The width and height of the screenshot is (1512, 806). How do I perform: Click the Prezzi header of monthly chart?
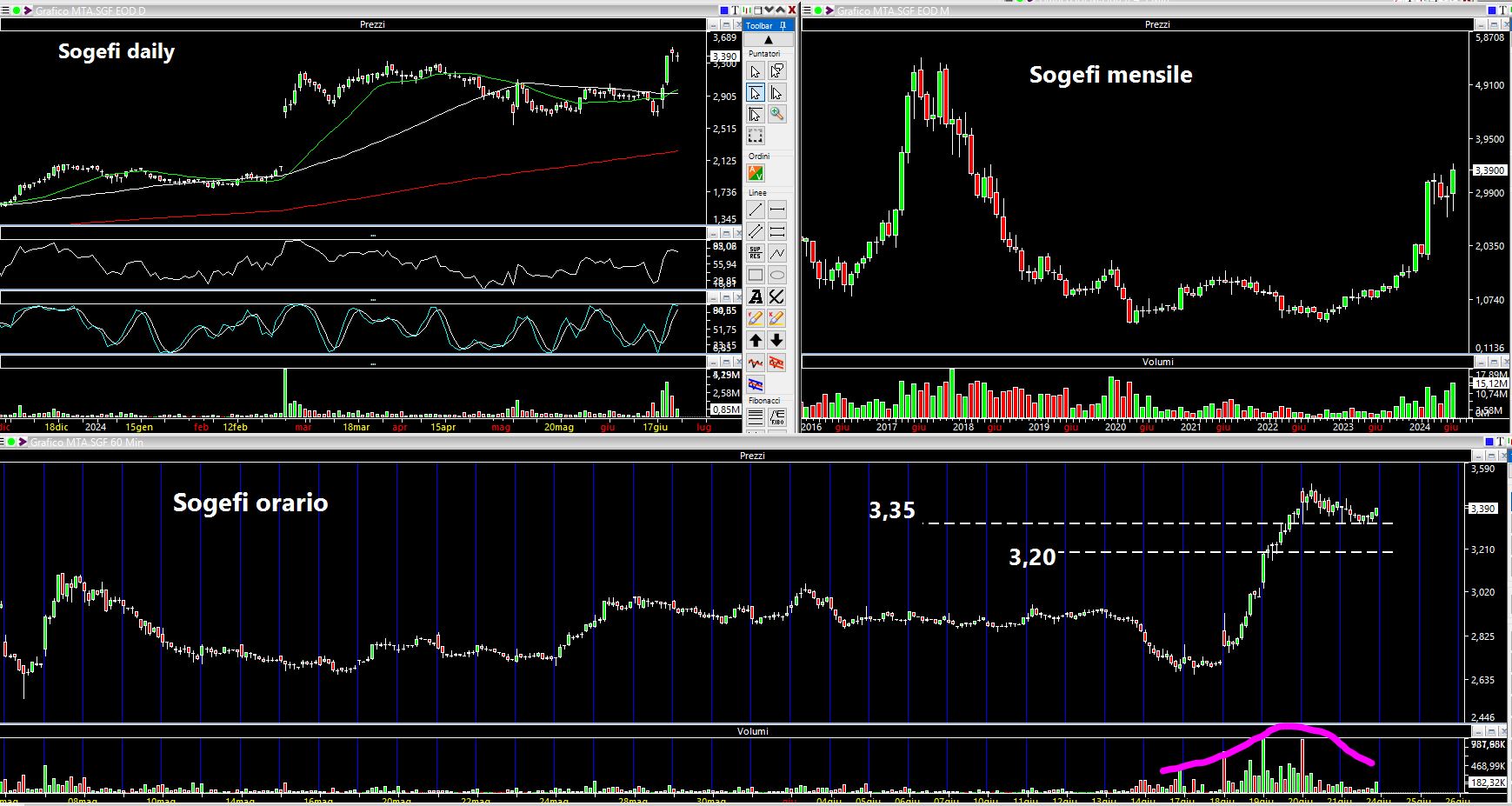1157,24
